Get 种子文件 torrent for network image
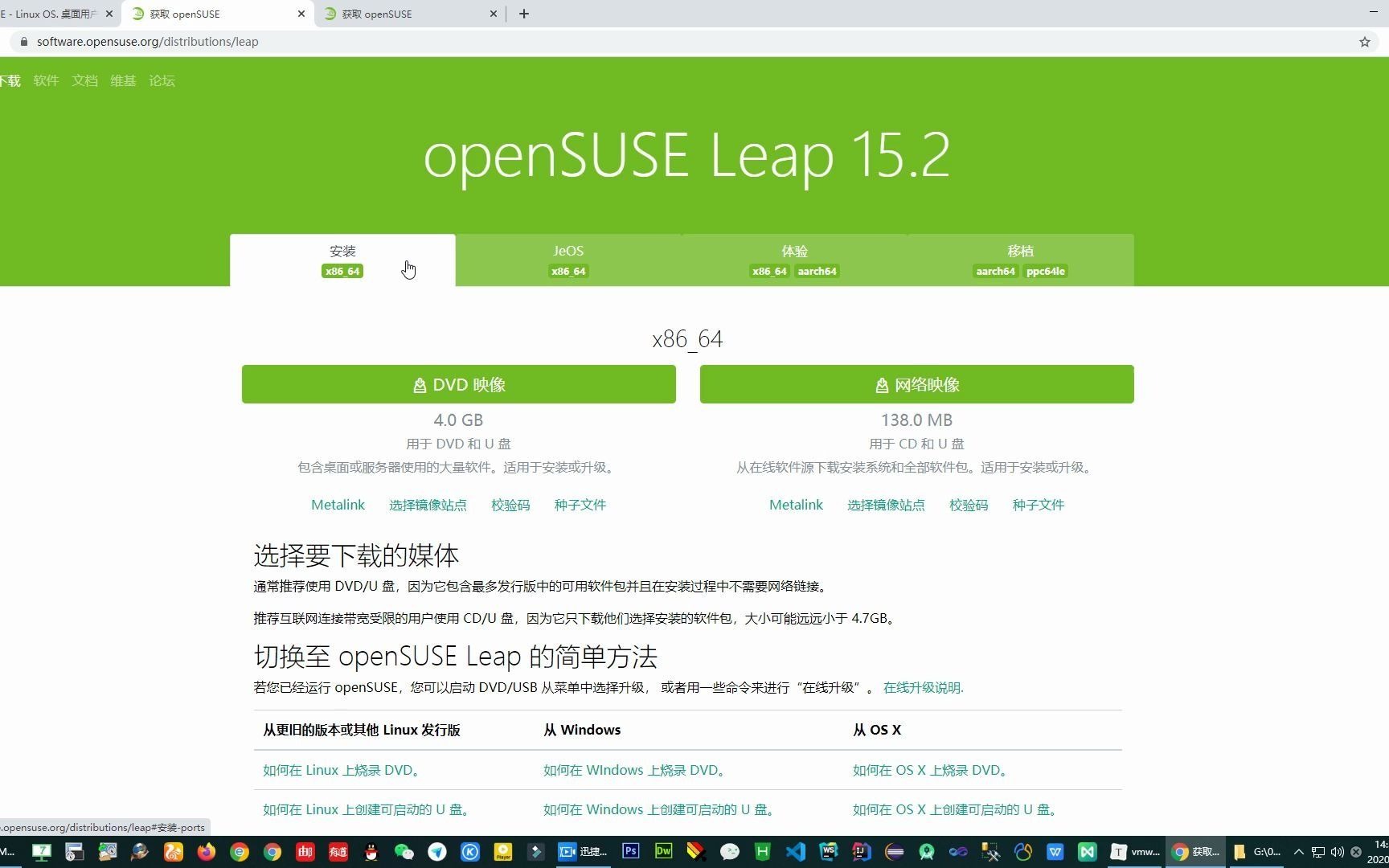The width and height of the screenshot is (1389, 868). (x=1038, y=505)
